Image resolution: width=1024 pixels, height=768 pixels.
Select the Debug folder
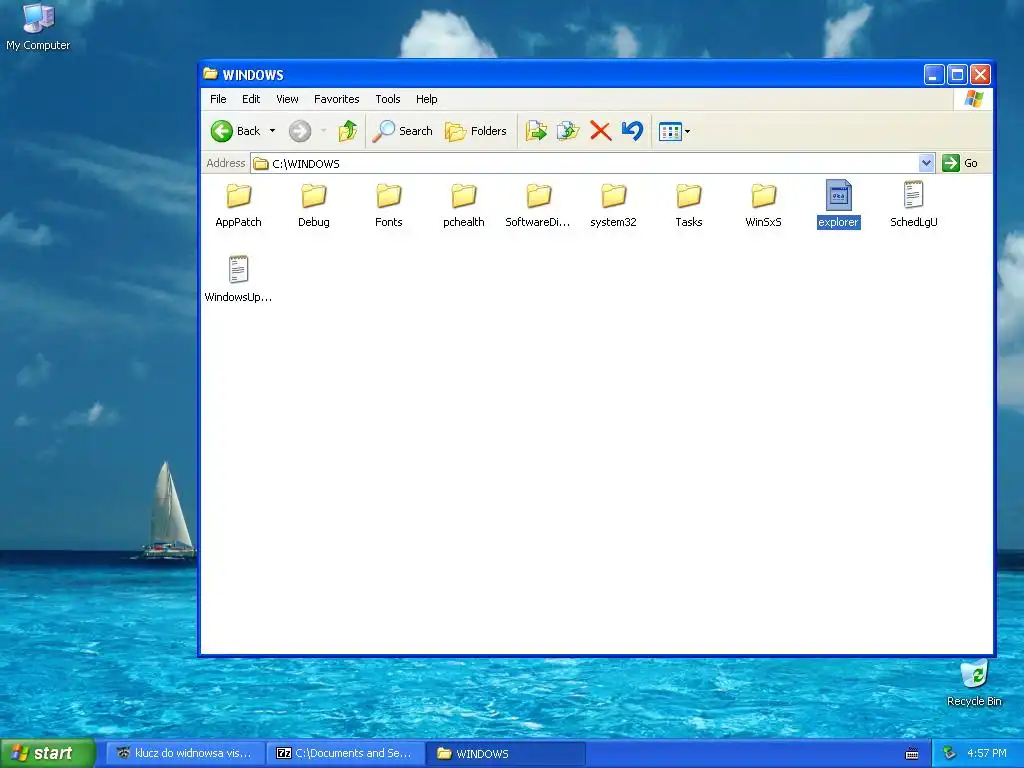[313, 205]
